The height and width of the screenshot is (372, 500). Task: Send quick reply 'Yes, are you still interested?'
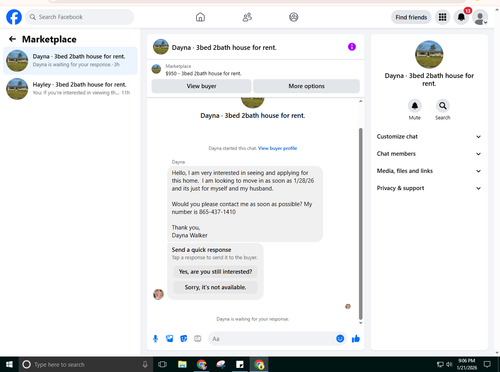tap(215, 272)
